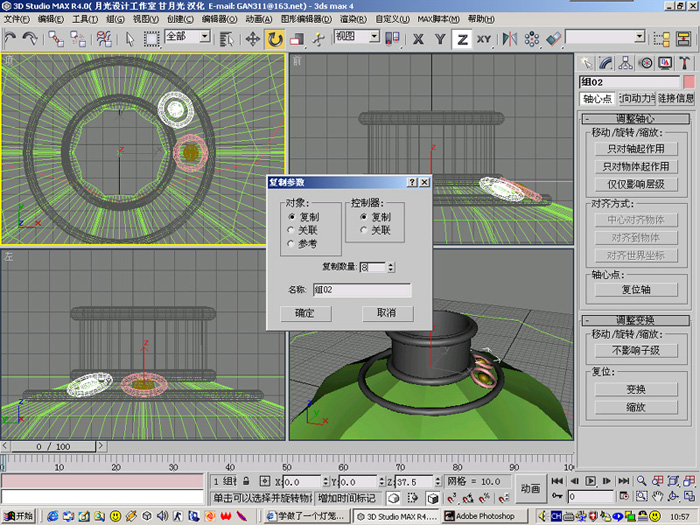Activate the Select and Rotate tool

coord(275,39)
